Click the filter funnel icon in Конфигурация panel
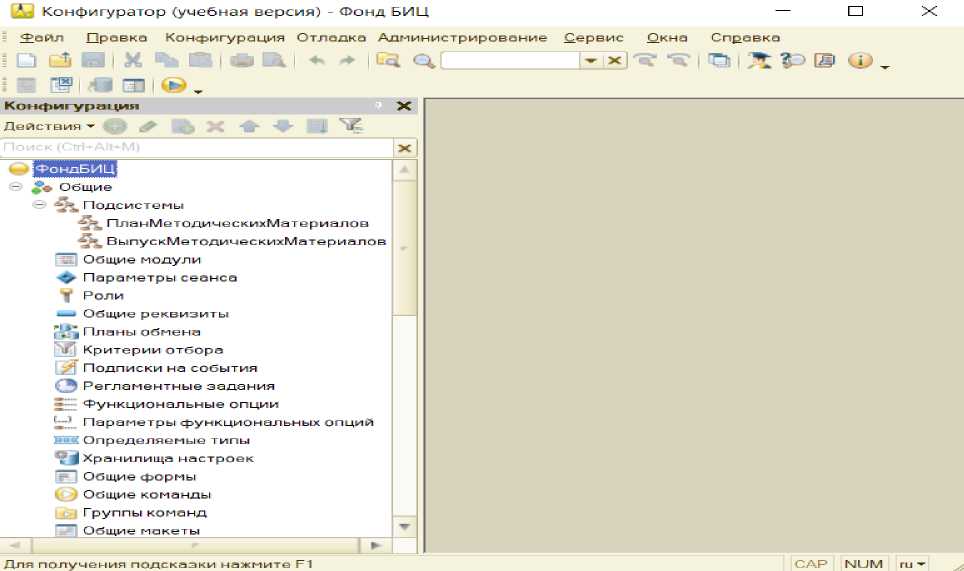 [350, 126]
